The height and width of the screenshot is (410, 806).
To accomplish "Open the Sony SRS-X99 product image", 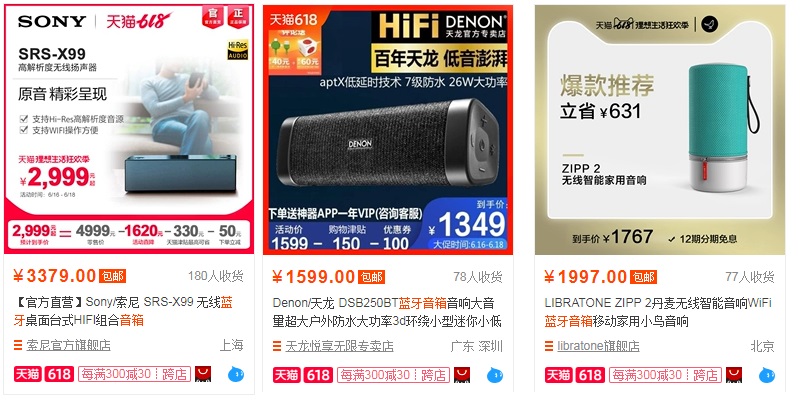I will point(129,129).
